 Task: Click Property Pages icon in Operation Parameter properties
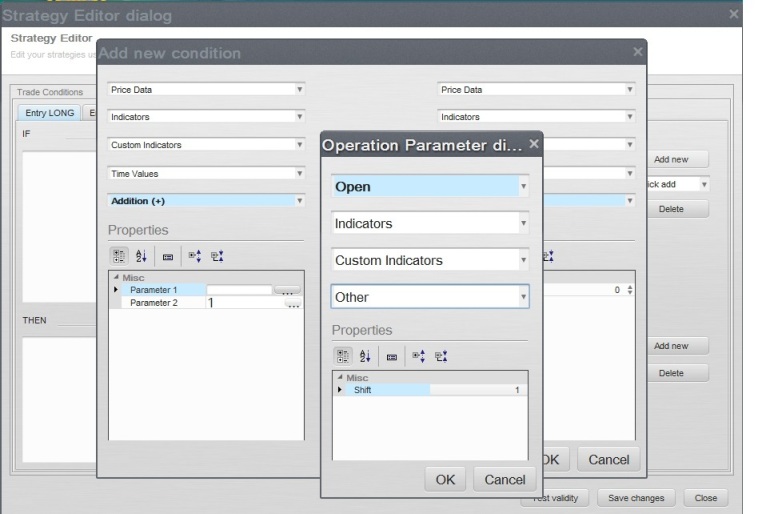[392, 357]
